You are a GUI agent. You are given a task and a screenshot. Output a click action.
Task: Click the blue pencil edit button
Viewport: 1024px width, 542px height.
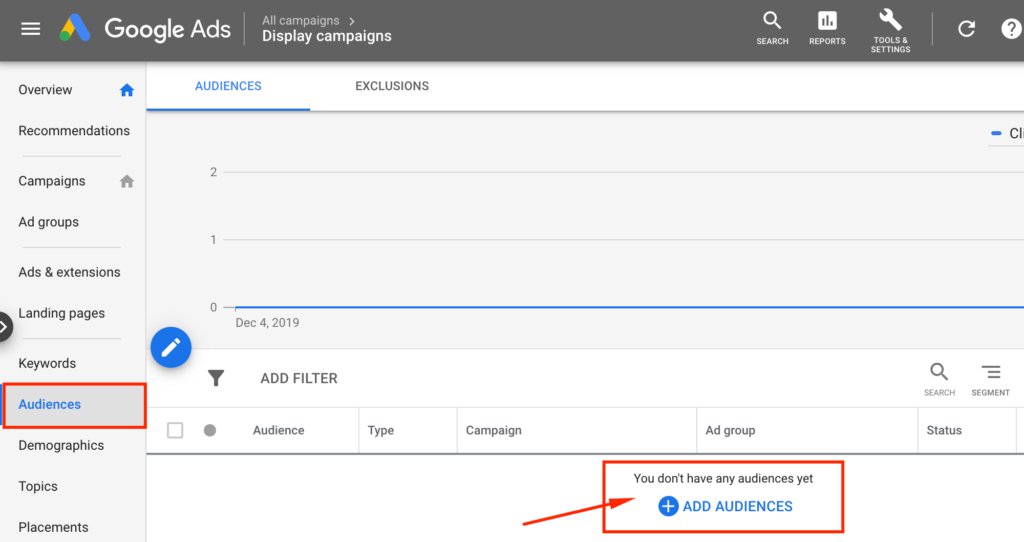(171, 347)
